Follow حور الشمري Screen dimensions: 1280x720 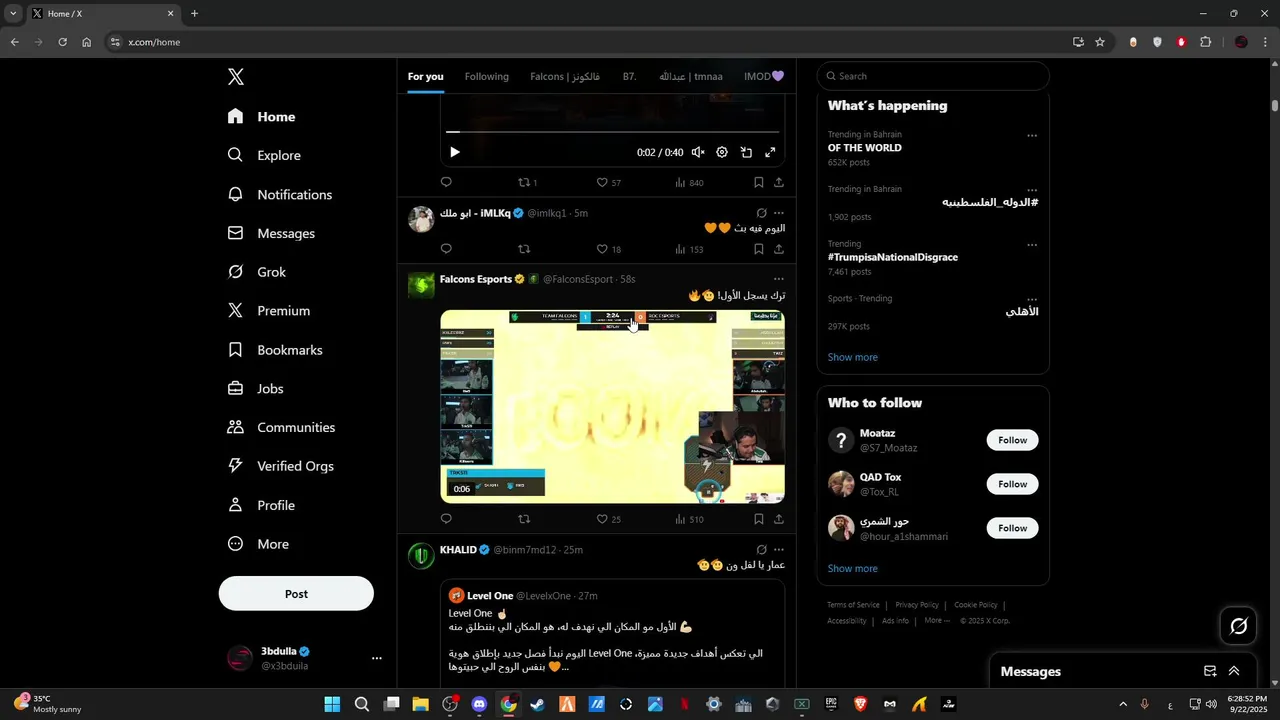[1012, 528]
